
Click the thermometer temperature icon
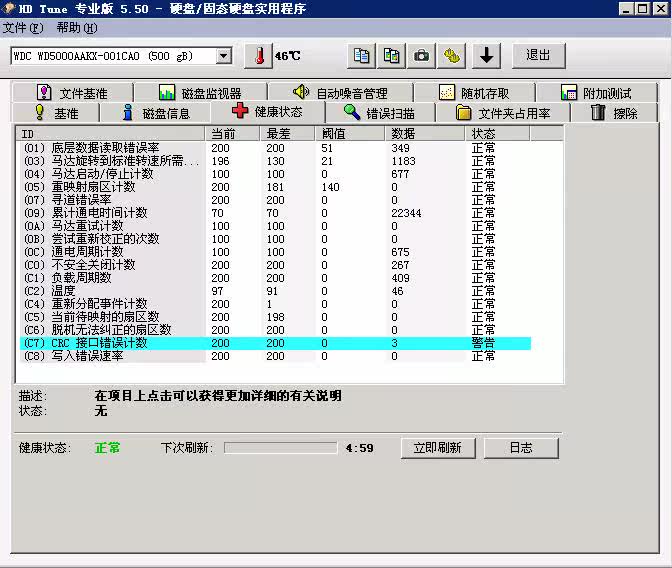[259, 56]
